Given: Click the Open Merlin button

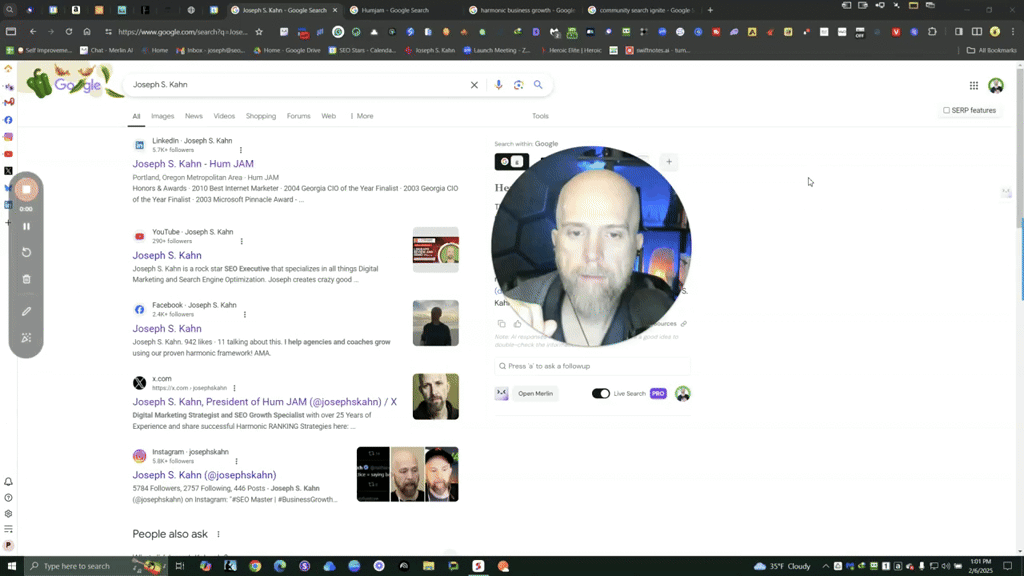Looking at the screenshot, I should point(535,393).
